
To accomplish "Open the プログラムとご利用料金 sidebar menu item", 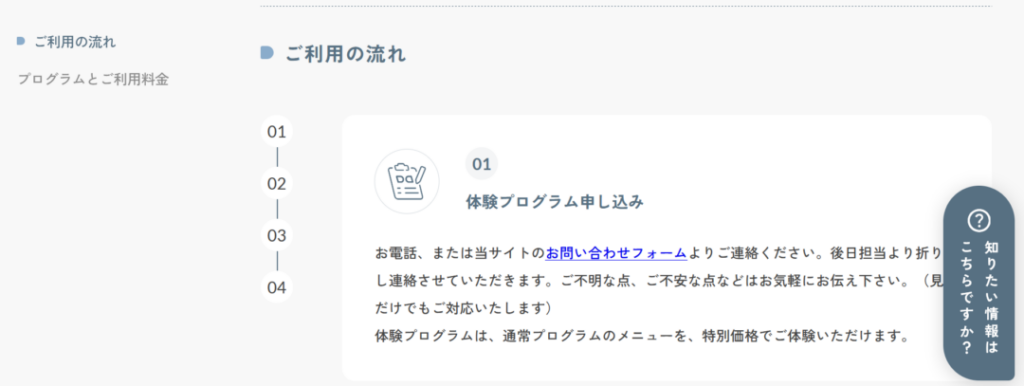I will [93, 80].
